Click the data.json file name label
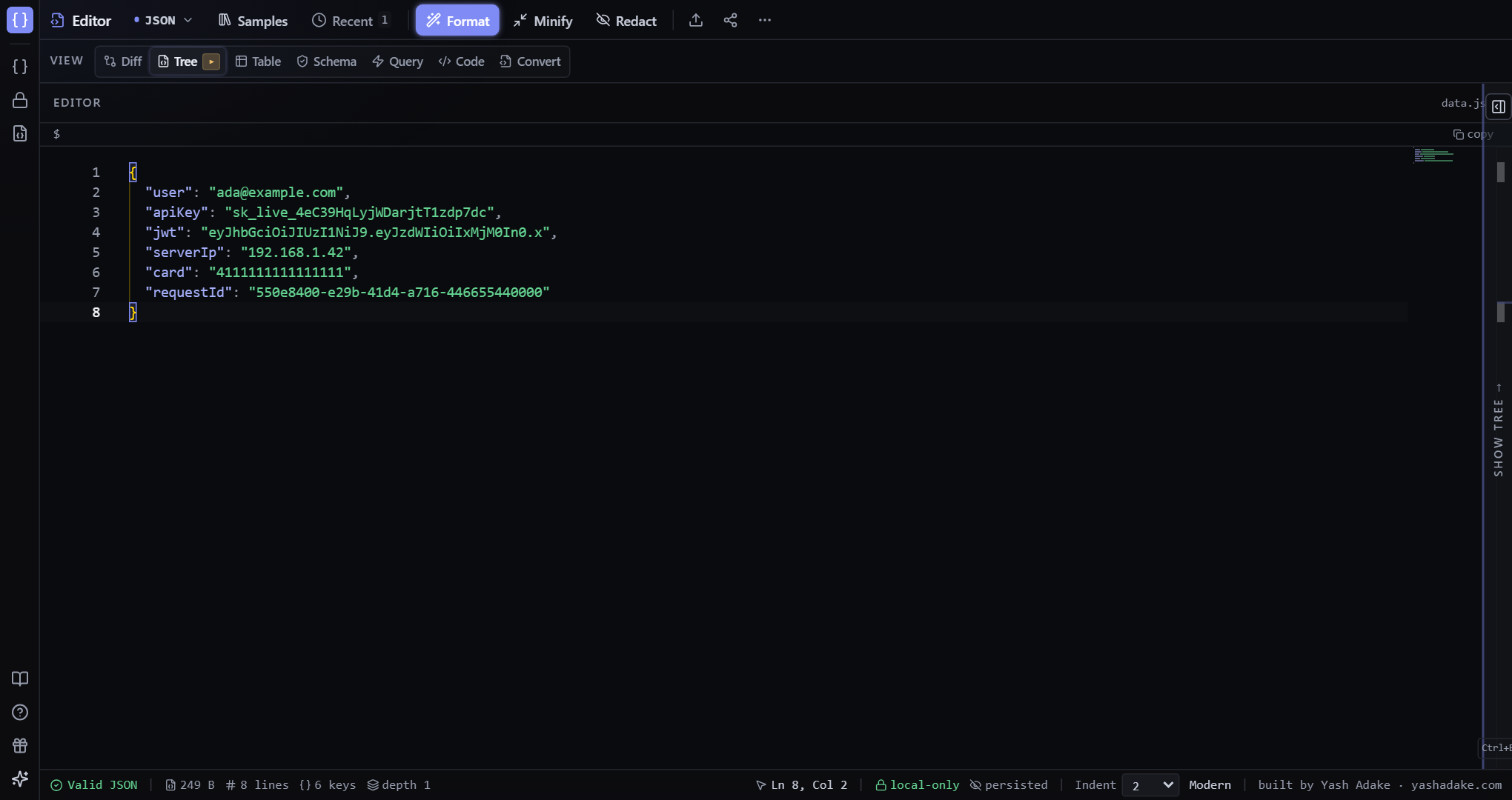The height and width of the screenshot is (800, 1512). (1462, 103)
